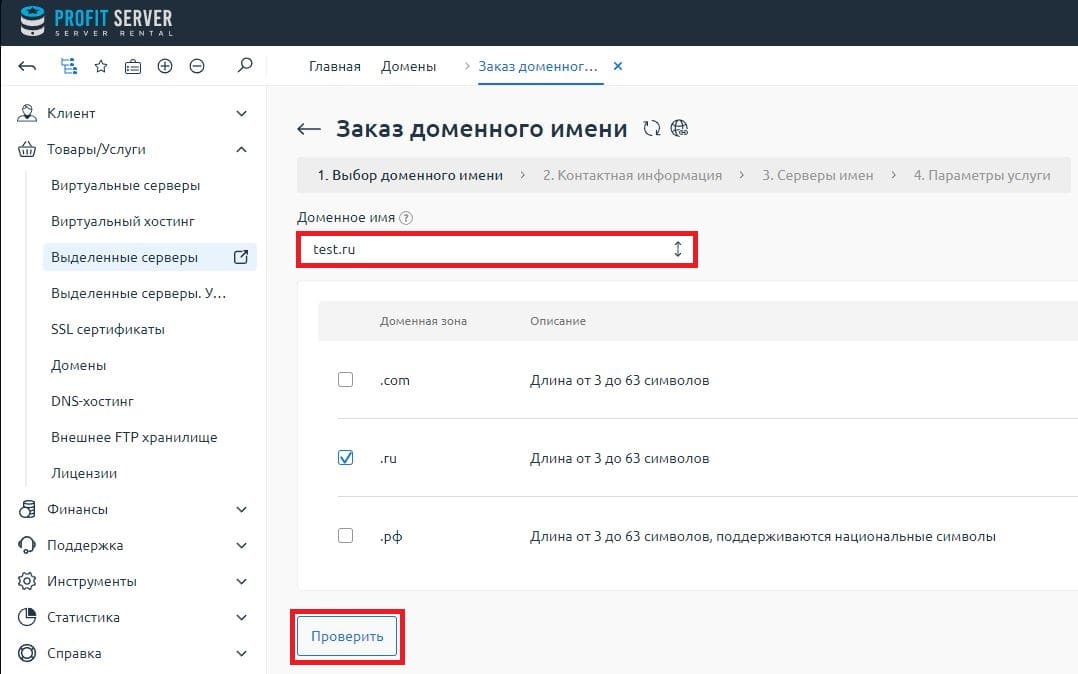Screen dimensions: 1078x674
Task: Click the .рф description with национальные символы
Action: coord(762,536)
